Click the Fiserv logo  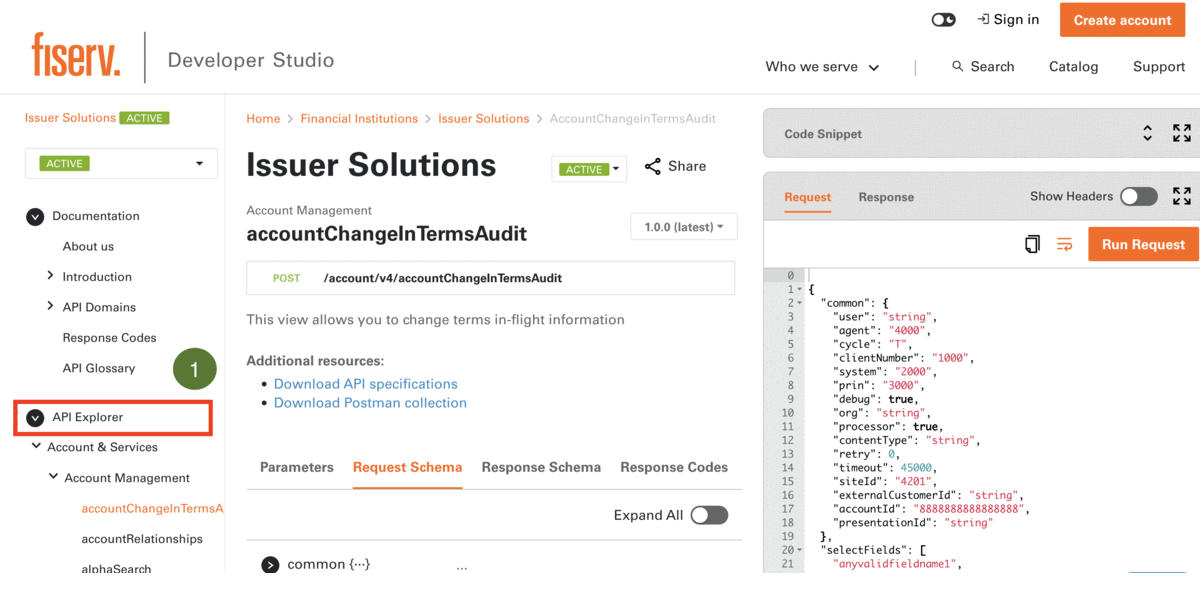pyautogui.click(x=76, y=55)
